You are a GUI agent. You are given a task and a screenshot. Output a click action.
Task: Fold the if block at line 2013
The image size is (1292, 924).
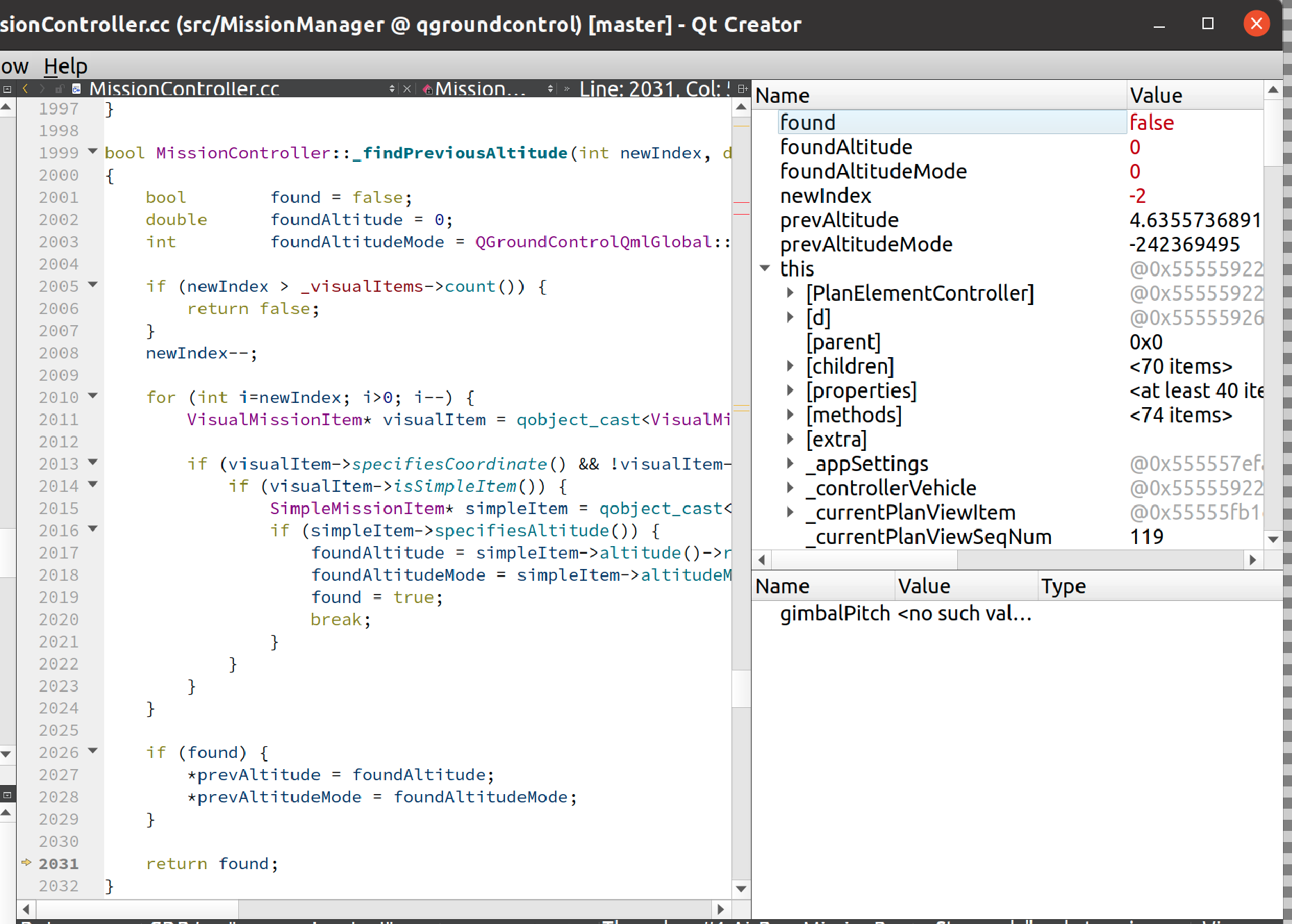point(92,462)
